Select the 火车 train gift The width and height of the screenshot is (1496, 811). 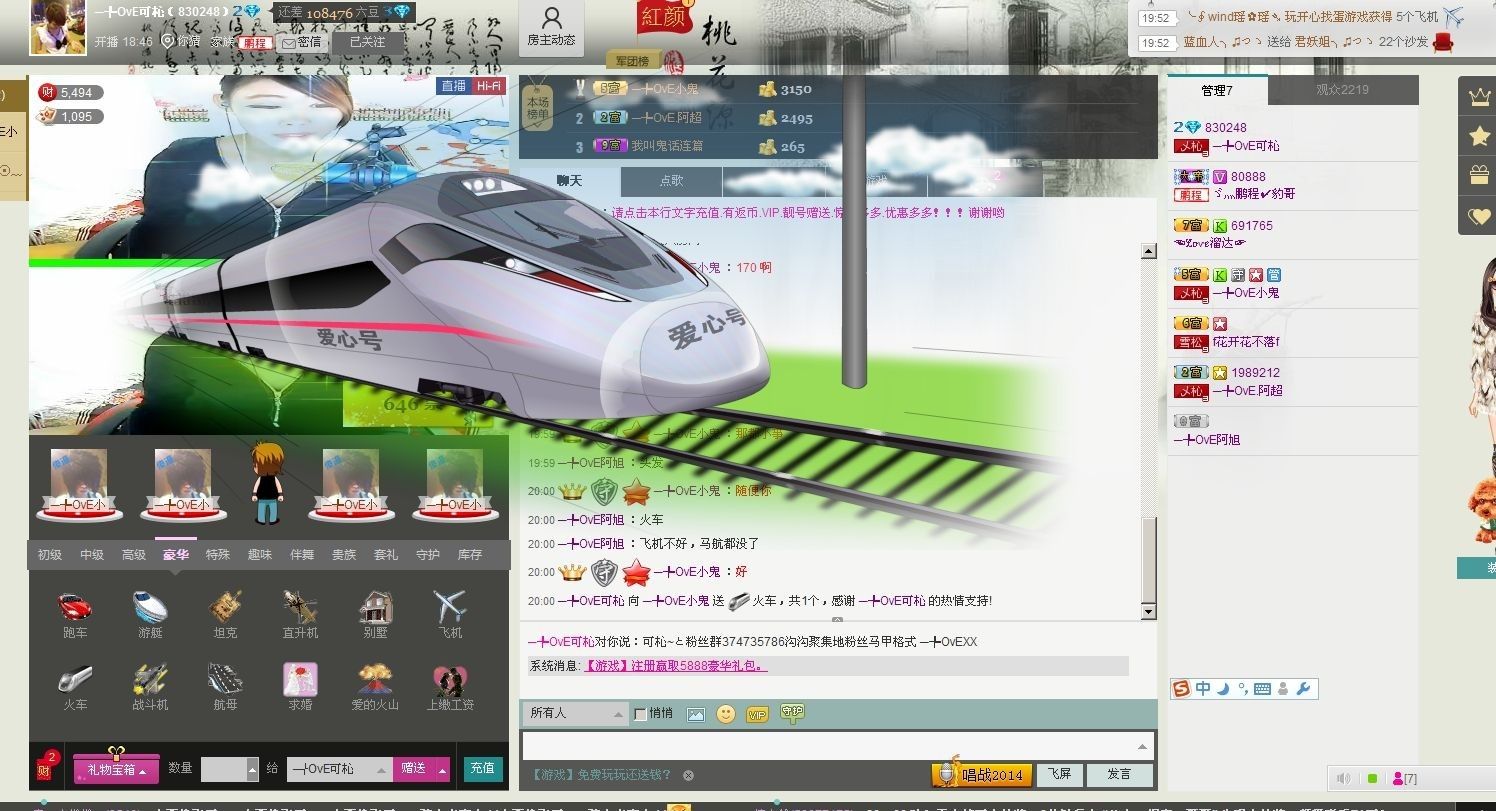75,687
